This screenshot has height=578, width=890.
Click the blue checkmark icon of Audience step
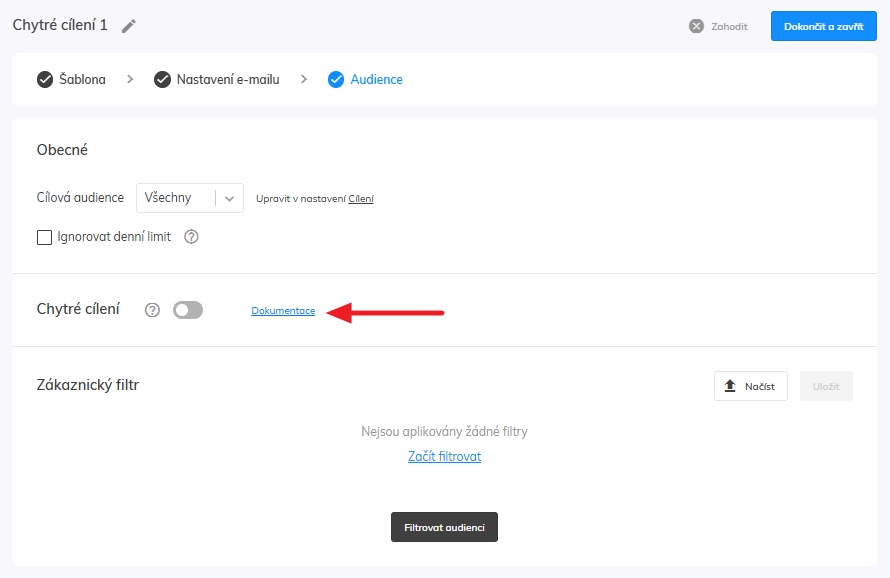pyautogui.click(x=336, y=79)
